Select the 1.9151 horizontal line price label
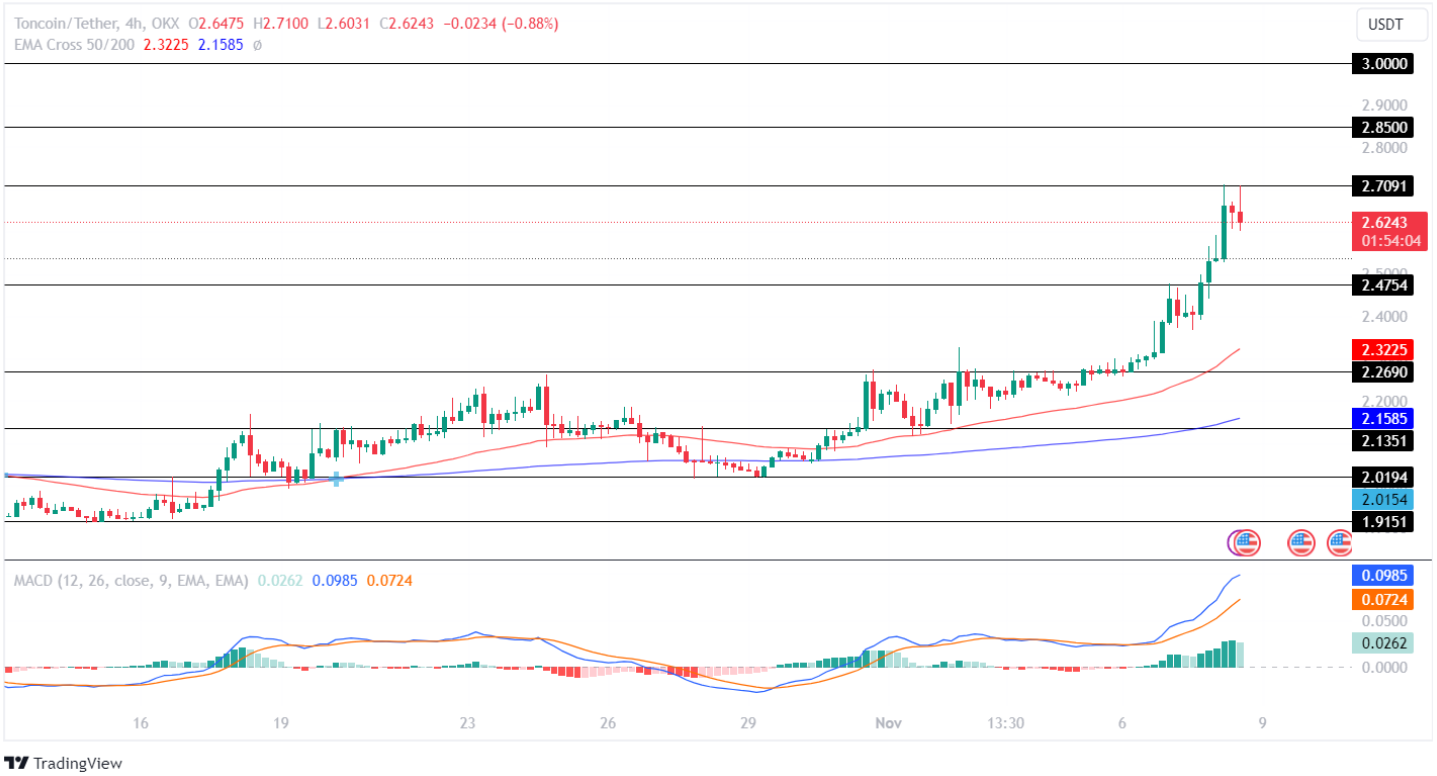This screenshot has width=1437, height=776. [x=1382, y=522]
